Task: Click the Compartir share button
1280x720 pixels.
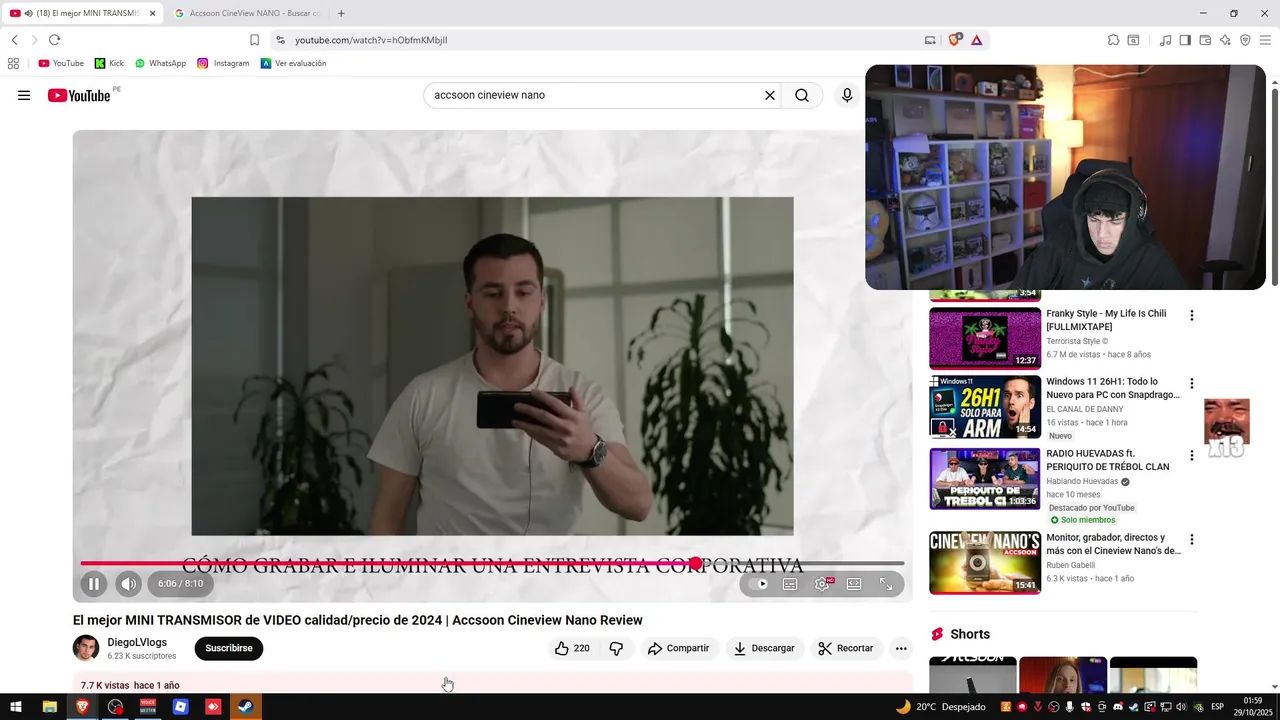Action: pos(678,648)
